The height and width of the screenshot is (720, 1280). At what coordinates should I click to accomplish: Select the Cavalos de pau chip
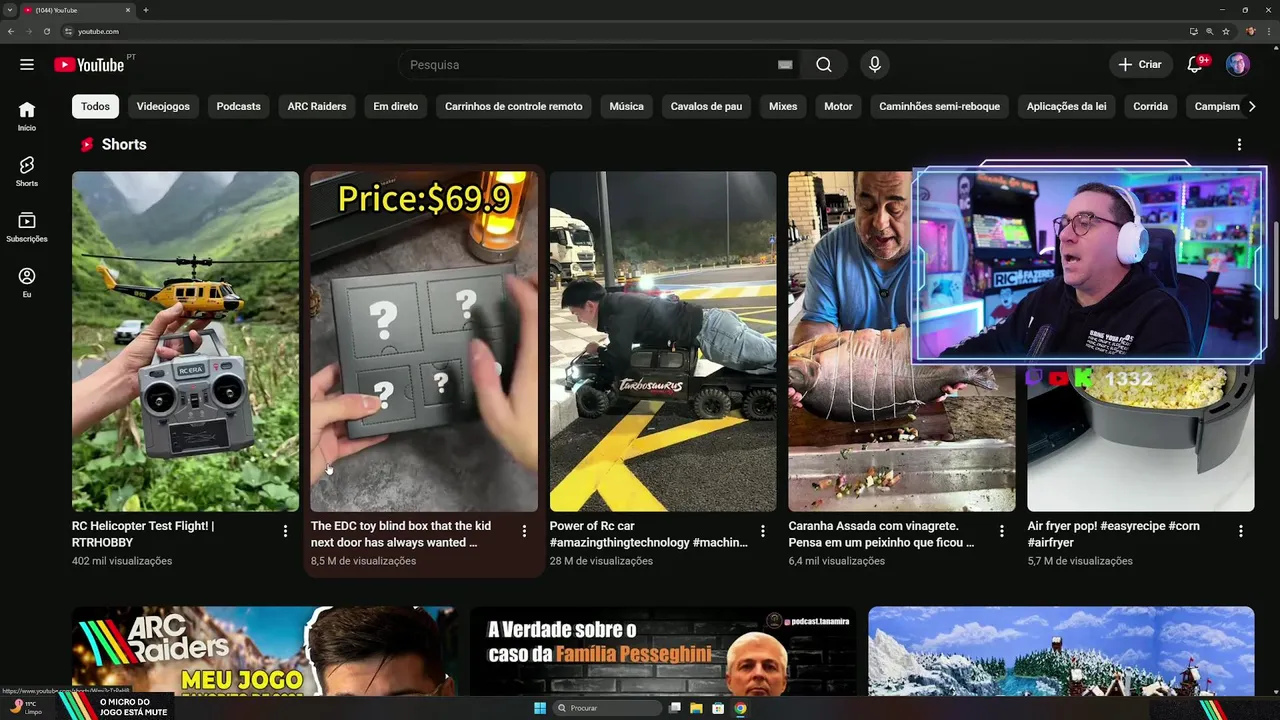[706, 106]
